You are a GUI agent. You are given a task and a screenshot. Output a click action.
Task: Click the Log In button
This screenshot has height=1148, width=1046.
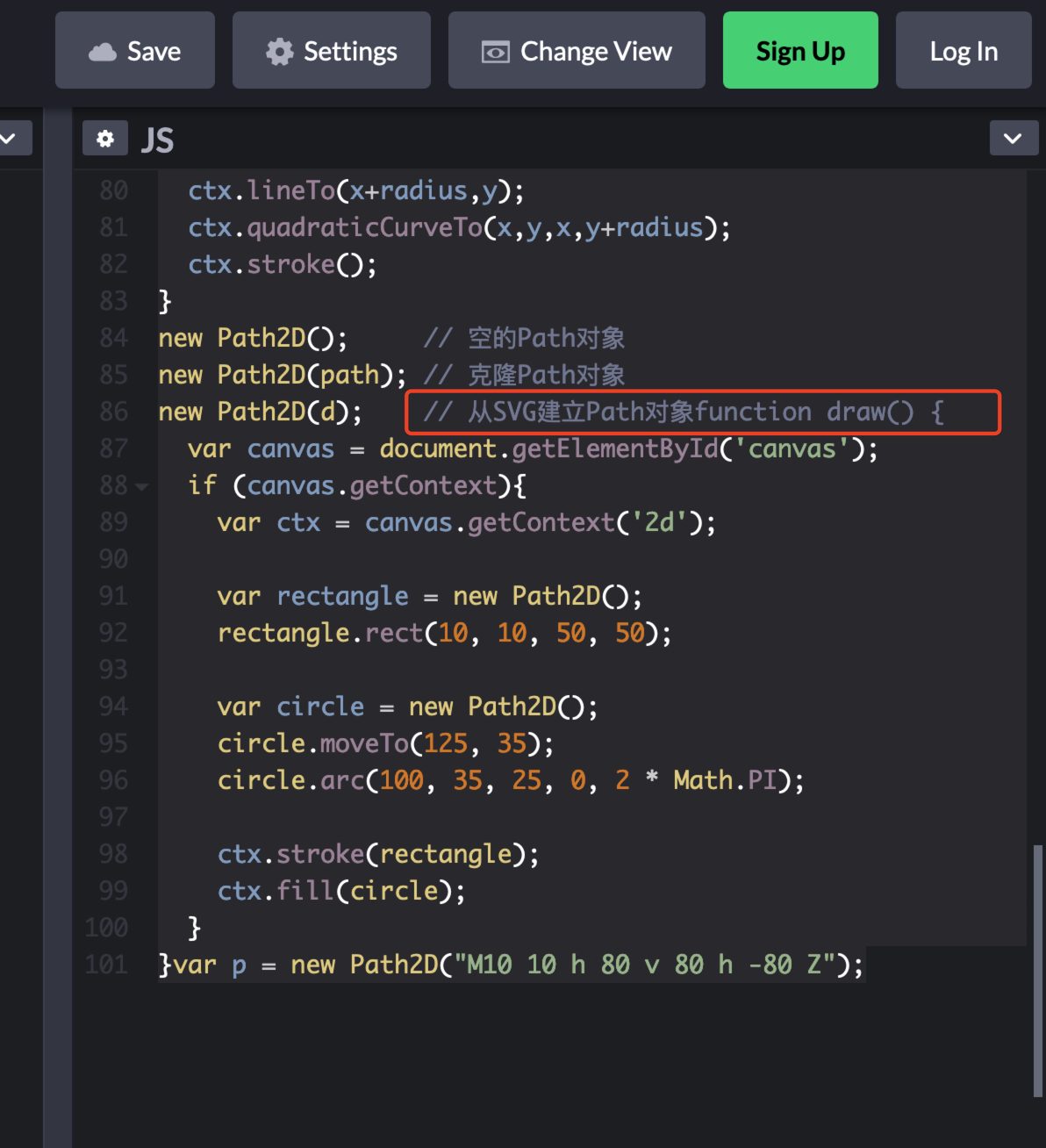(x=964, y=50)
